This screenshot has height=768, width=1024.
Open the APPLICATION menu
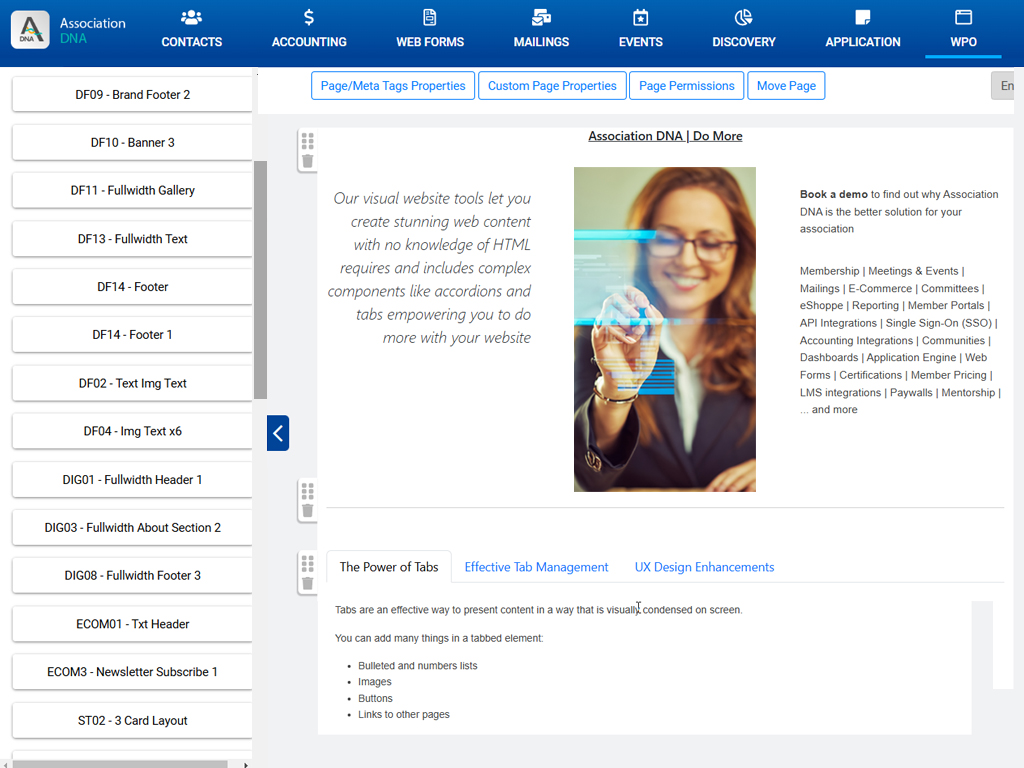(863, 42)
